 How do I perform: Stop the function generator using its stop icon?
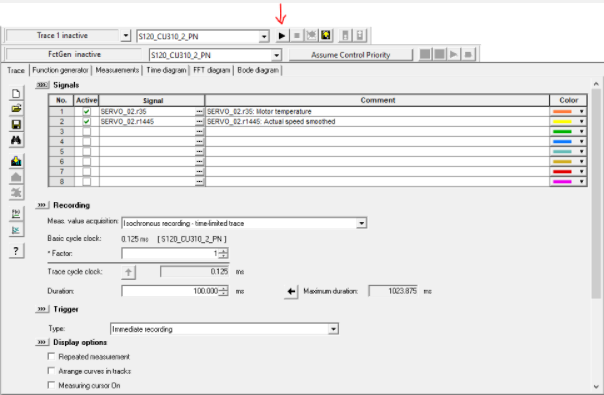pyautogui.click(x=468, y=54)
